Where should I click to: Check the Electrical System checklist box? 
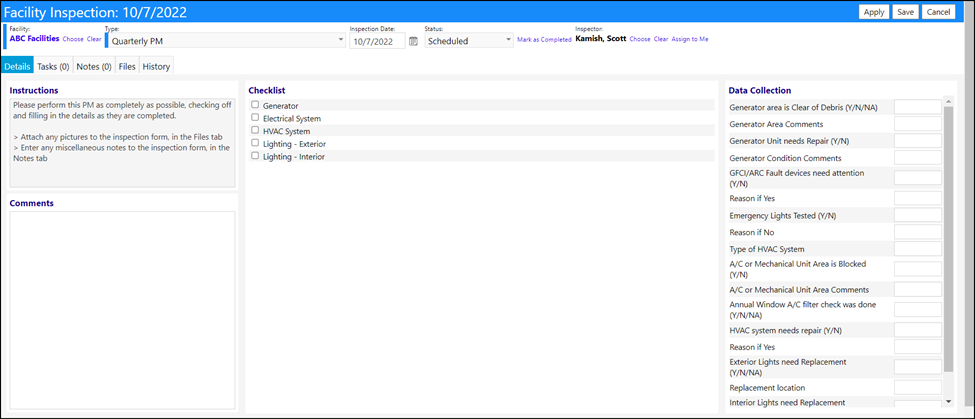(x=255, y=117)
